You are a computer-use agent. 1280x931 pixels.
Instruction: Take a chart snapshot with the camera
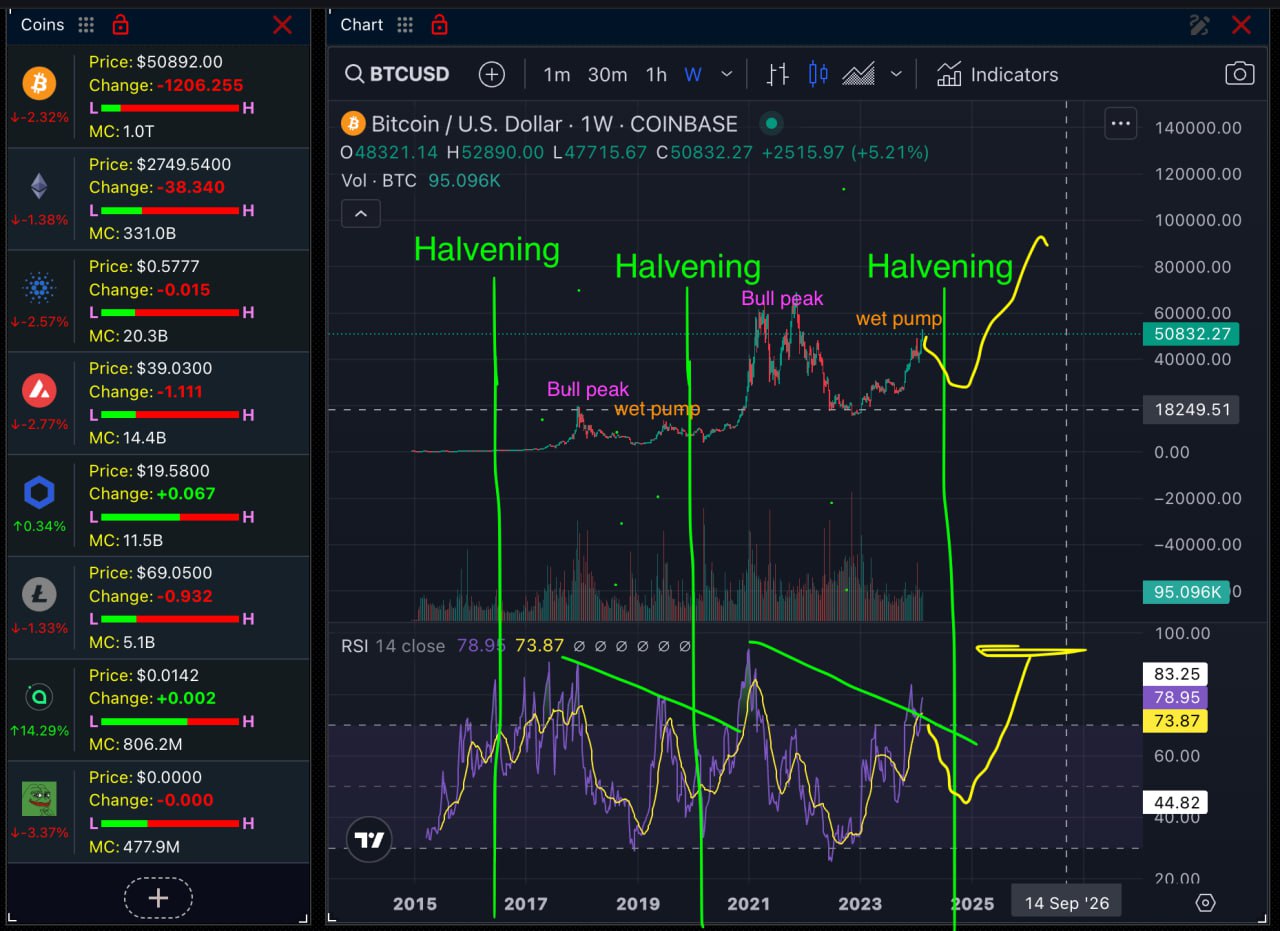(1240, 74)
